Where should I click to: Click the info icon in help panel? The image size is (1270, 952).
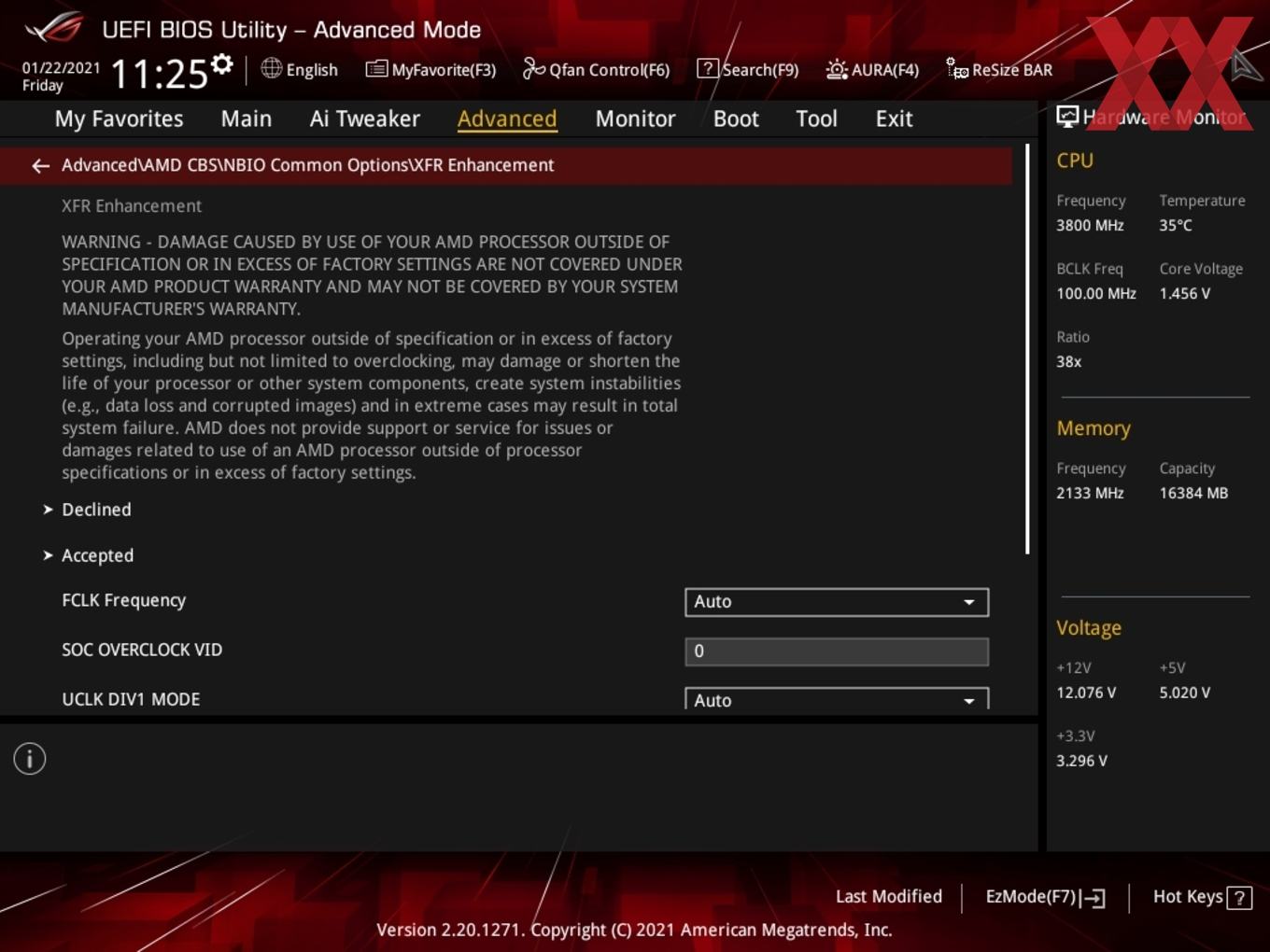[30, 759]
